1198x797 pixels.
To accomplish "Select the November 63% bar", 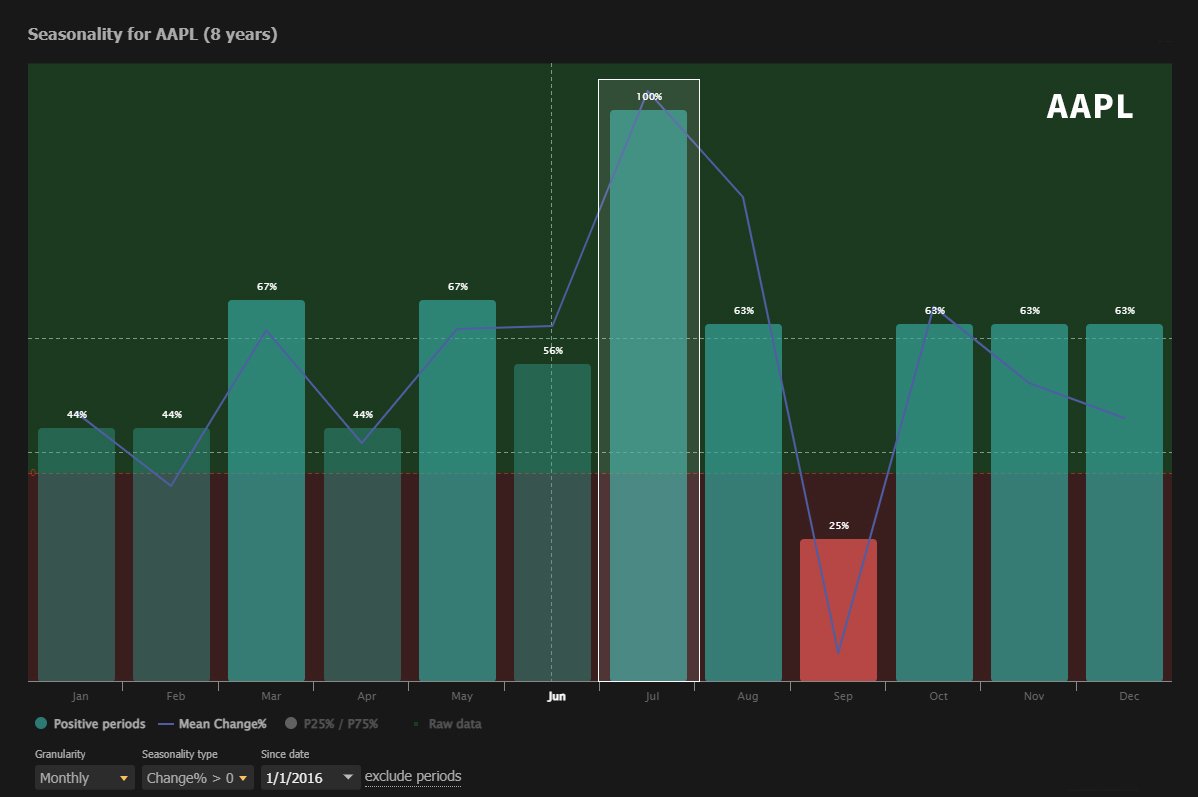I will (x=1029, y=502).
